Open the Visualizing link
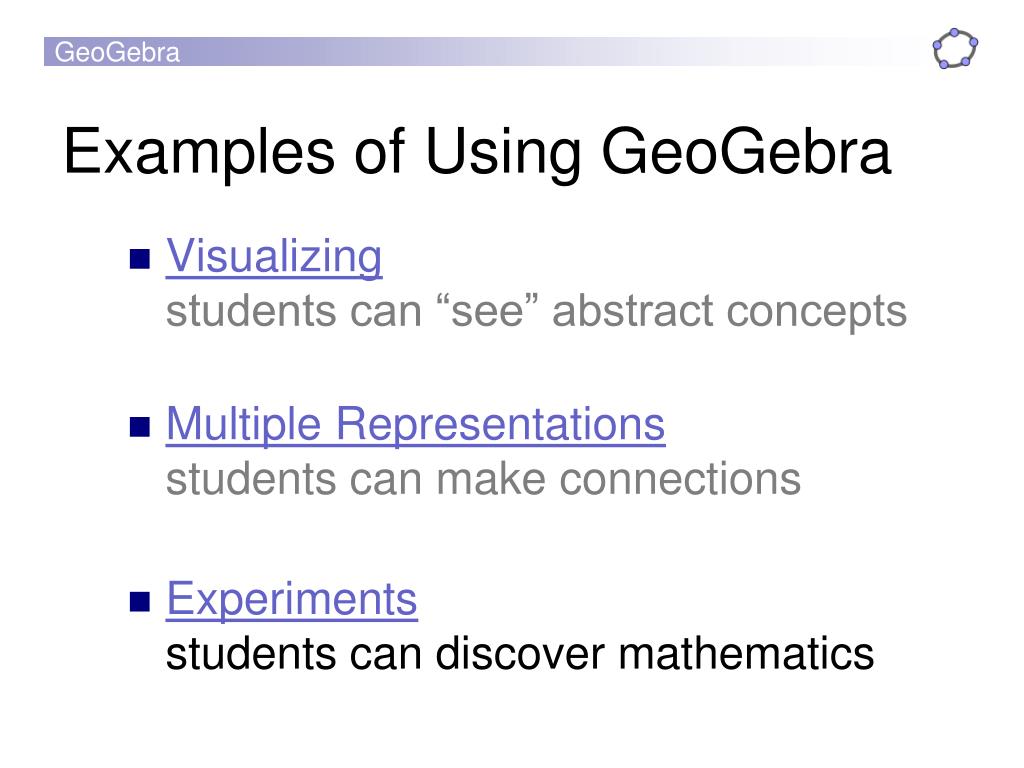The height and width of the screenshot is (768, 1024). [x=274, y=256]
